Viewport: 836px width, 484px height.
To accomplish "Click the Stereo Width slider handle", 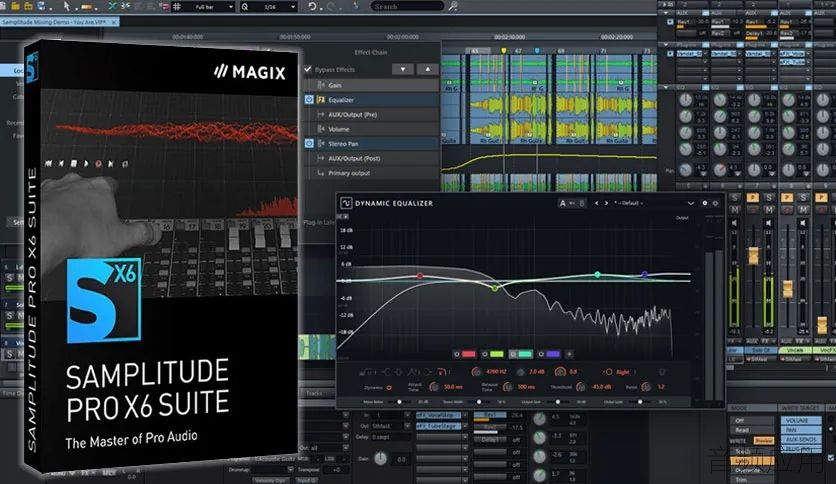I will (479, 402).
